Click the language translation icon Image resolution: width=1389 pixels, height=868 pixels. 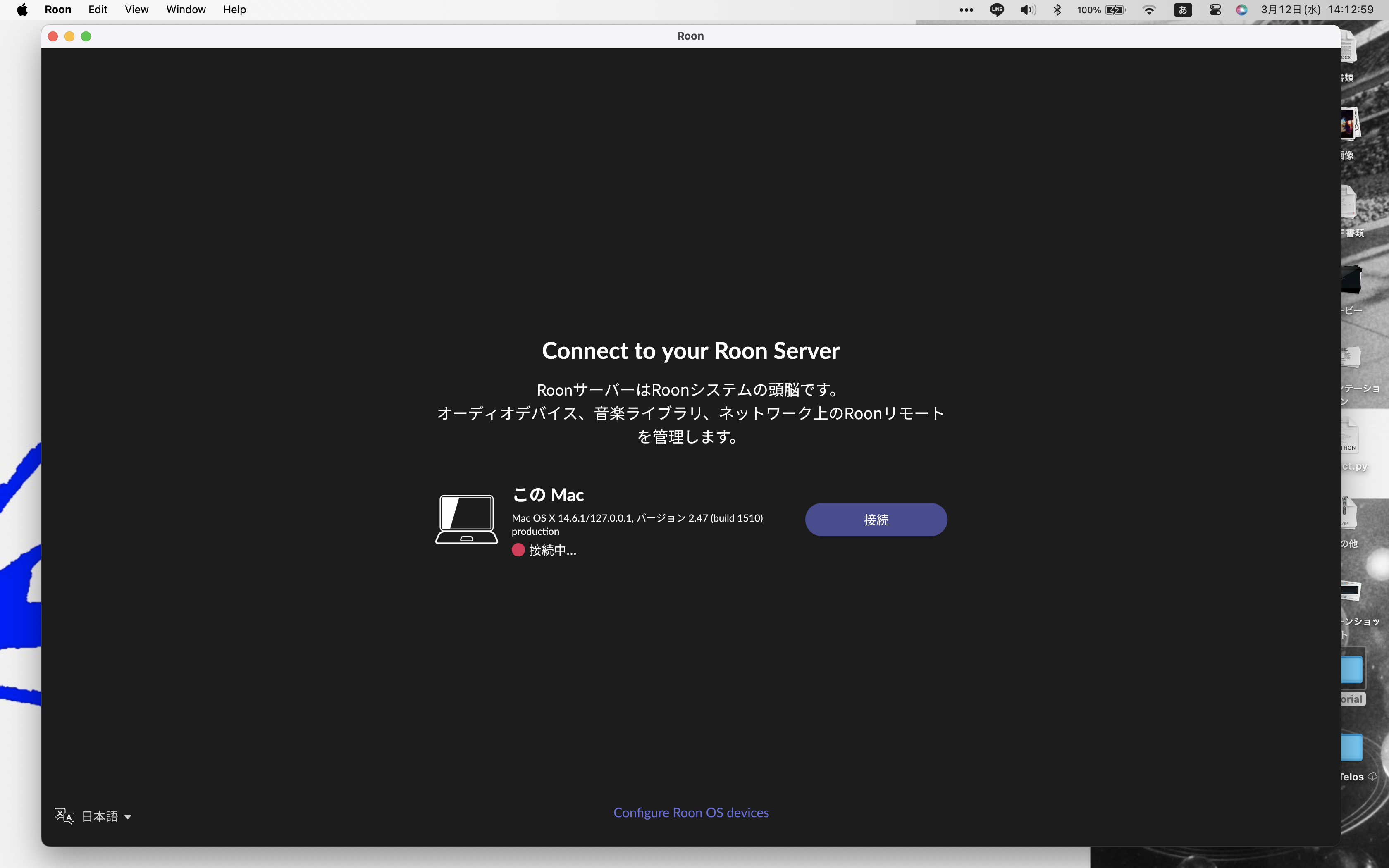click(64, 816)
